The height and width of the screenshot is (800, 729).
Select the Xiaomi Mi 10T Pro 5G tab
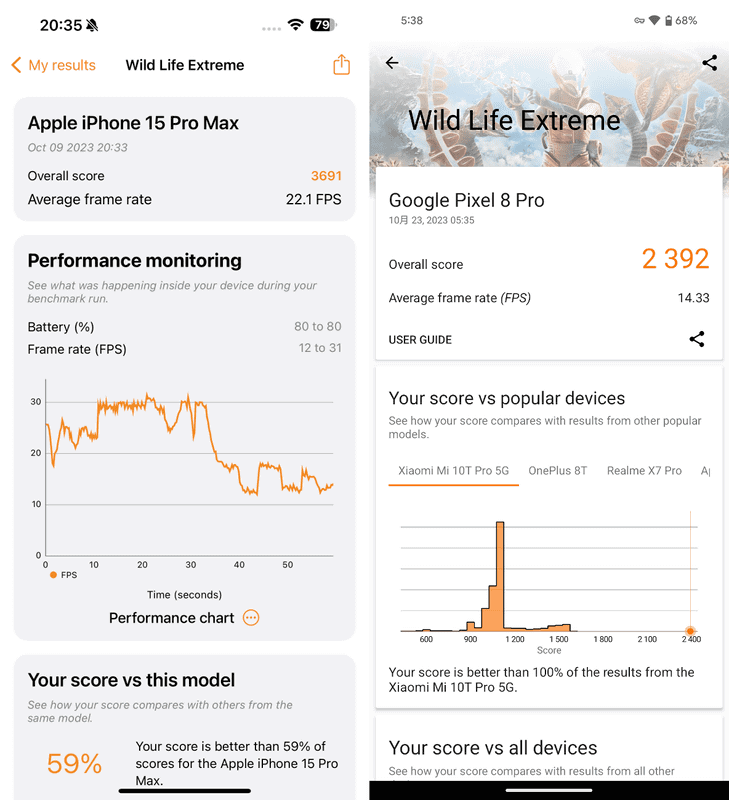pyautogui.click(x=453, y=470)
